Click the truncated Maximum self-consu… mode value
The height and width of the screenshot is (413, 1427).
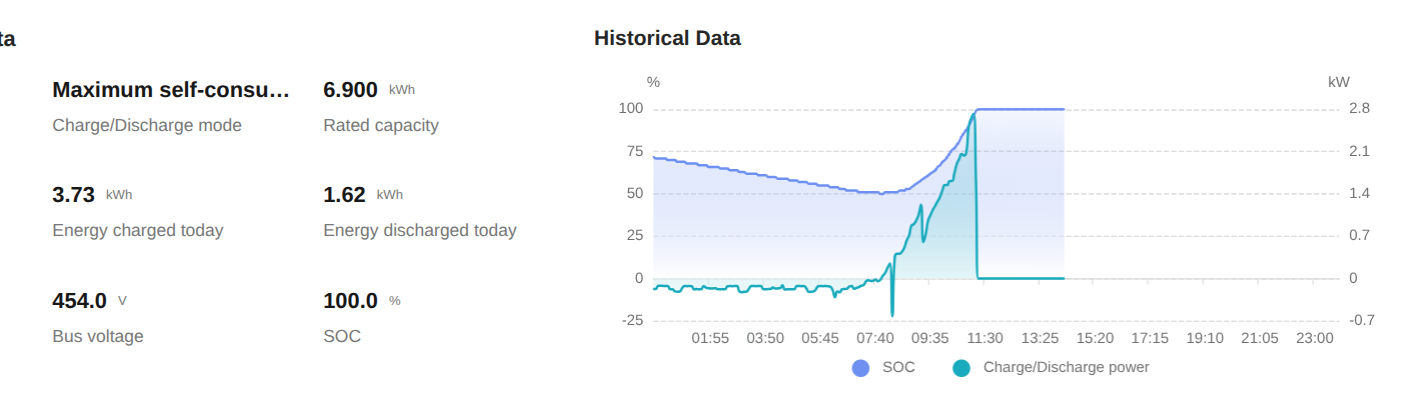[x=170, y=91]
